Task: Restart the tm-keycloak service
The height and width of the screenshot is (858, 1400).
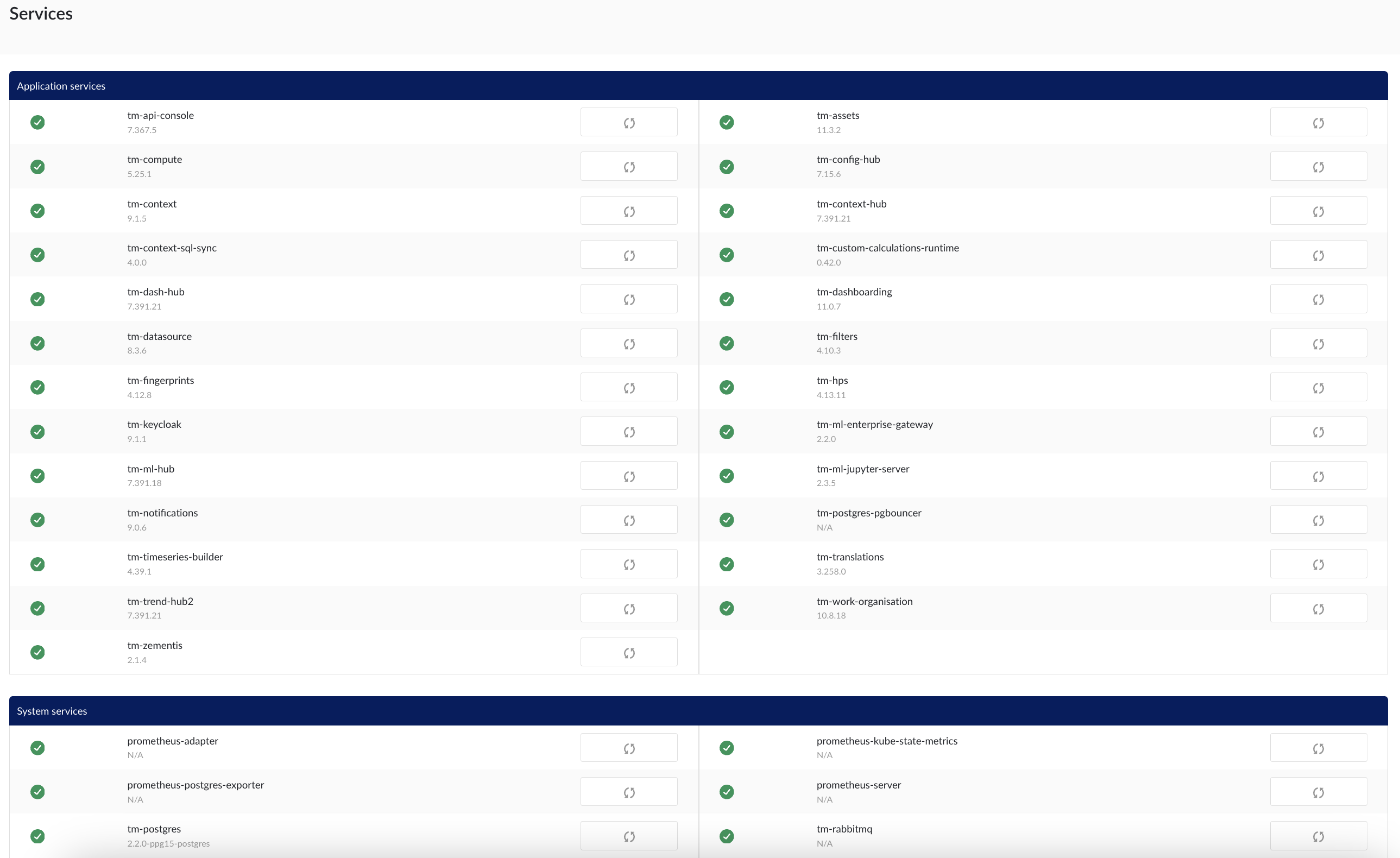Action: (x=628, y=431)
